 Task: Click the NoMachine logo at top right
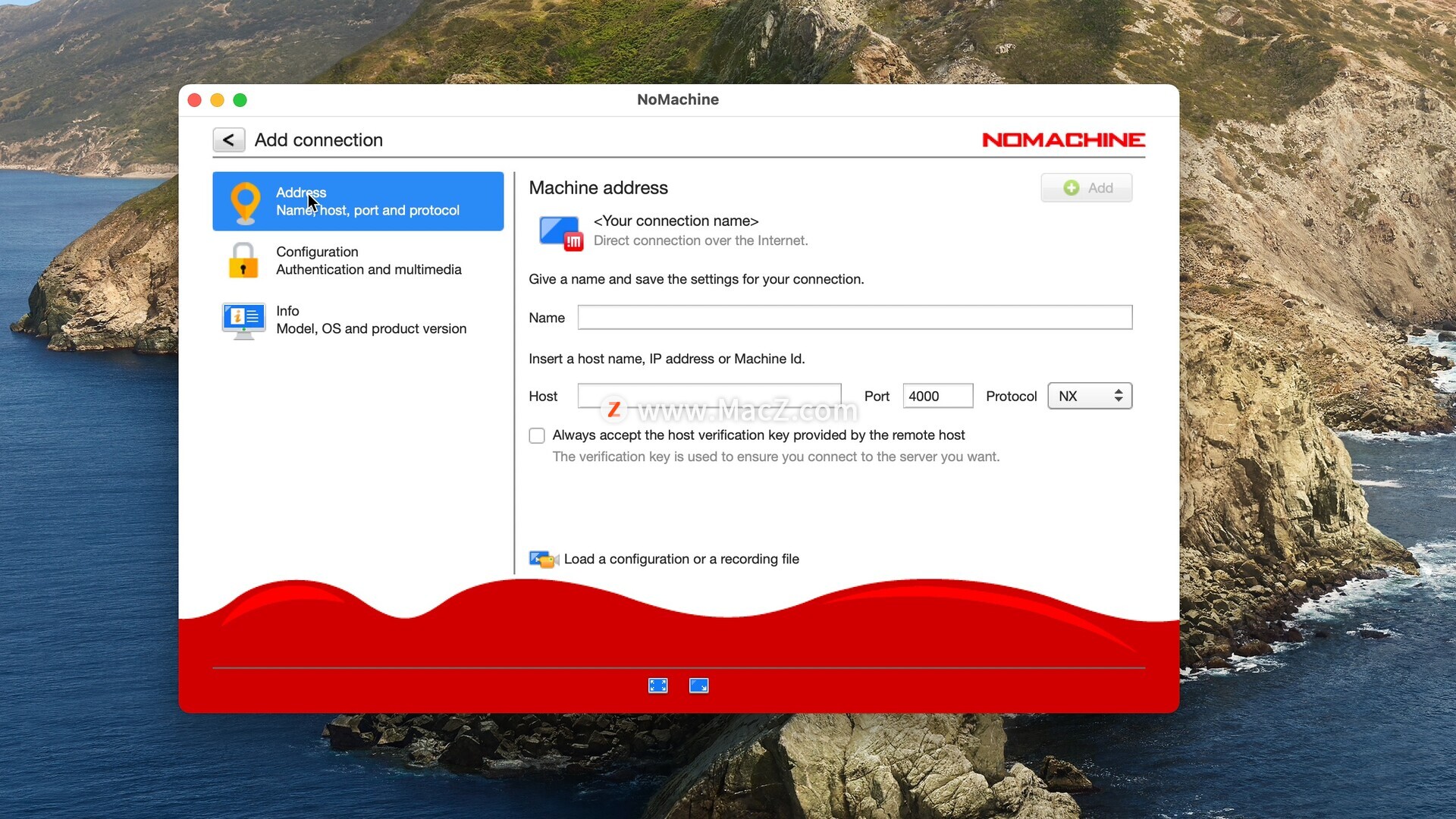1063,140
